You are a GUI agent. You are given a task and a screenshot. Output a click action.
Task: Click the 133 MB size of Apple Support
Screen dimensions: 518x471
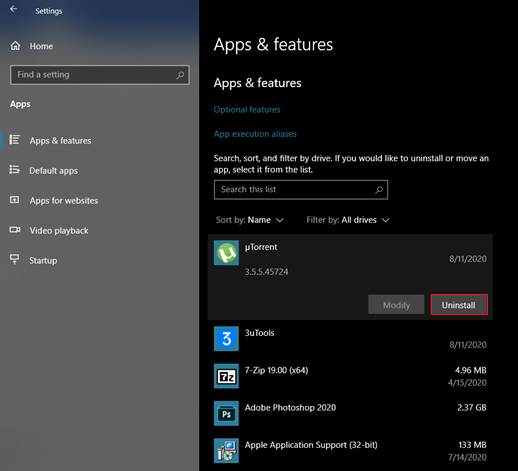click(x=472, y=445)
